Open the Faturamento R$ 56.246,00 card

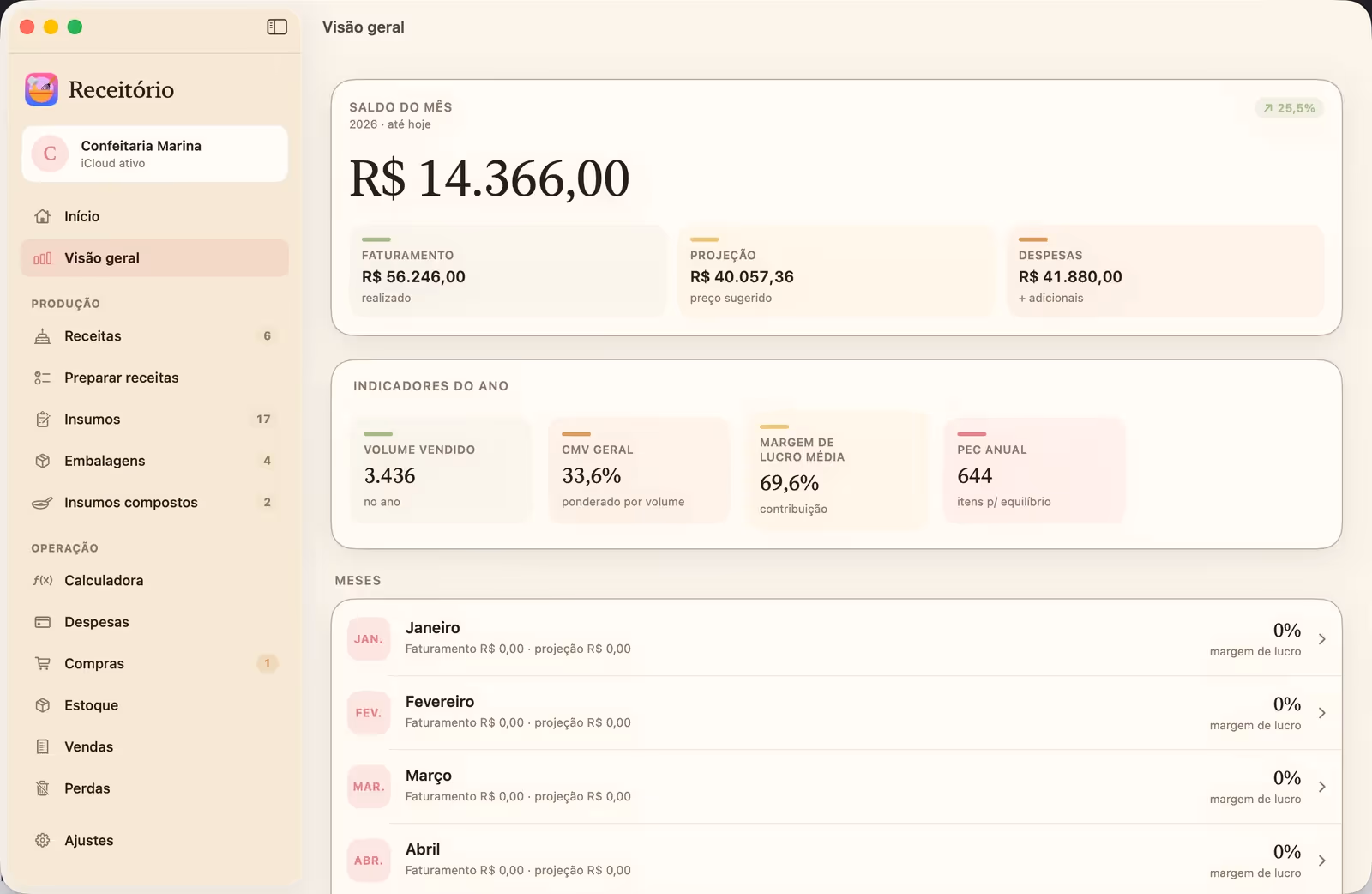coord(508,271)
